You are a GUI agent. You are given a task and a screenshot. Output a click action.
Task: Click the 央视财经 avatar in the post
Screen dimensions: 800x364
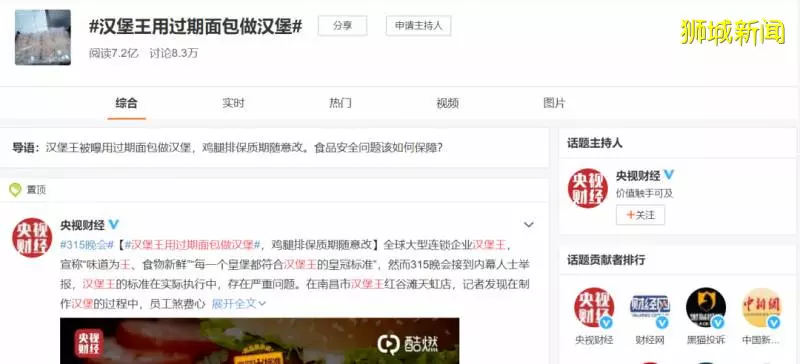(x=32, y=237)
